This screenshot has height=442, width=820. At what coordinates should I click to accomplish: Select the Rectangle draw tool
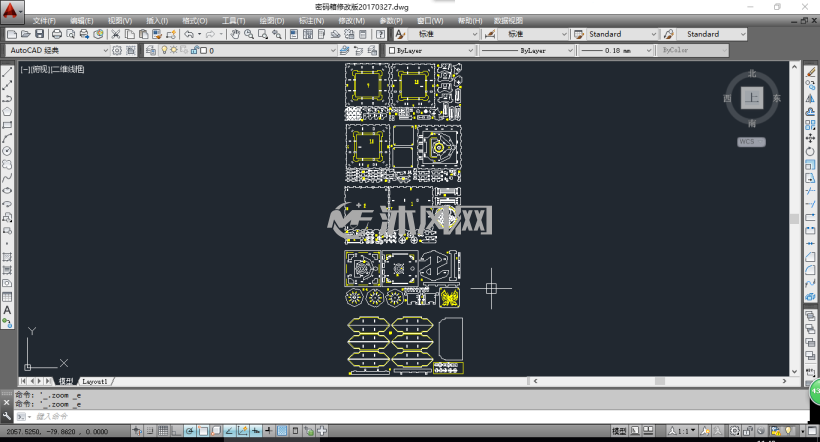pos(7,125)
